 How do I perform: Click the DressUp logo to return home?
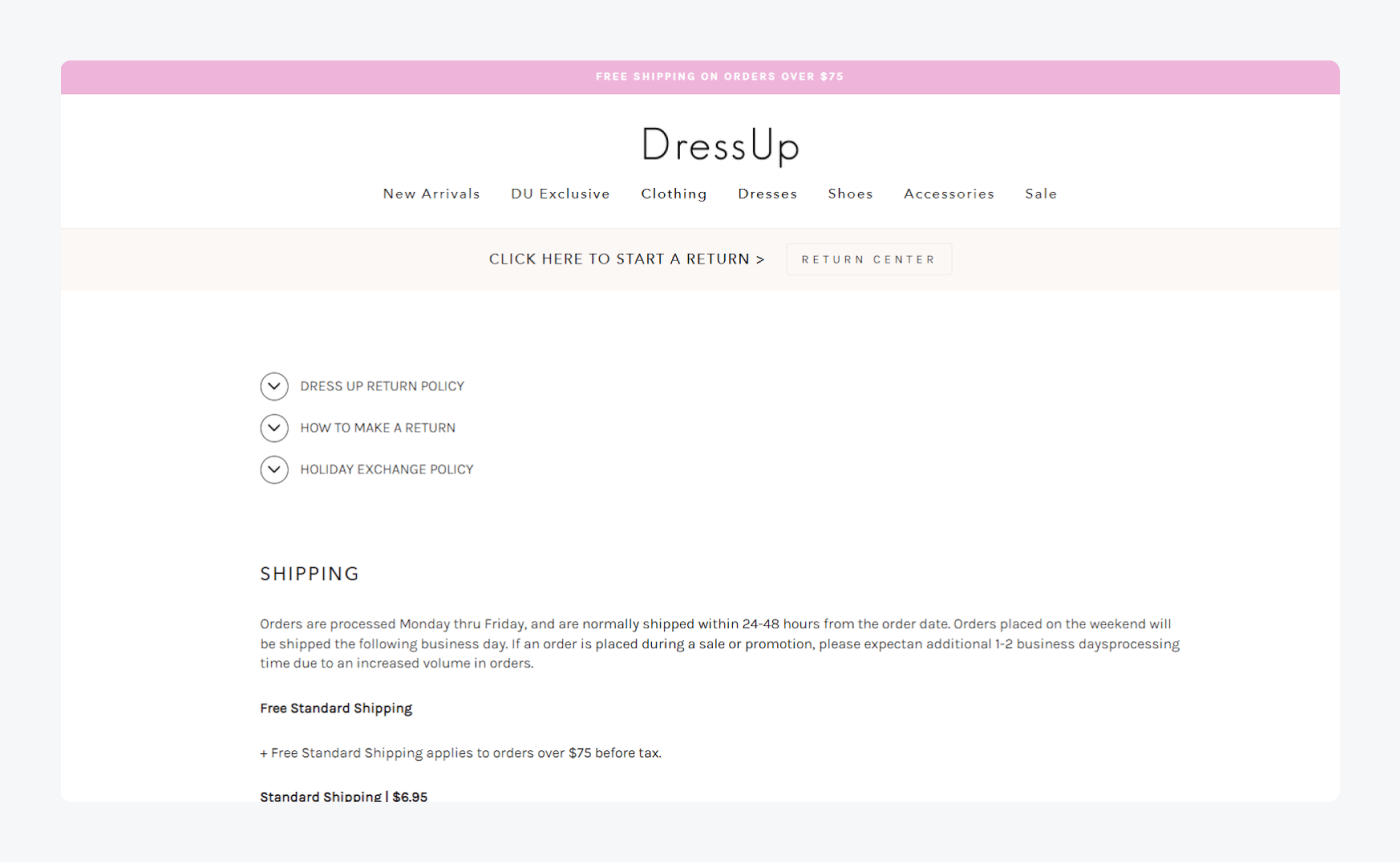tap(720, 145)
